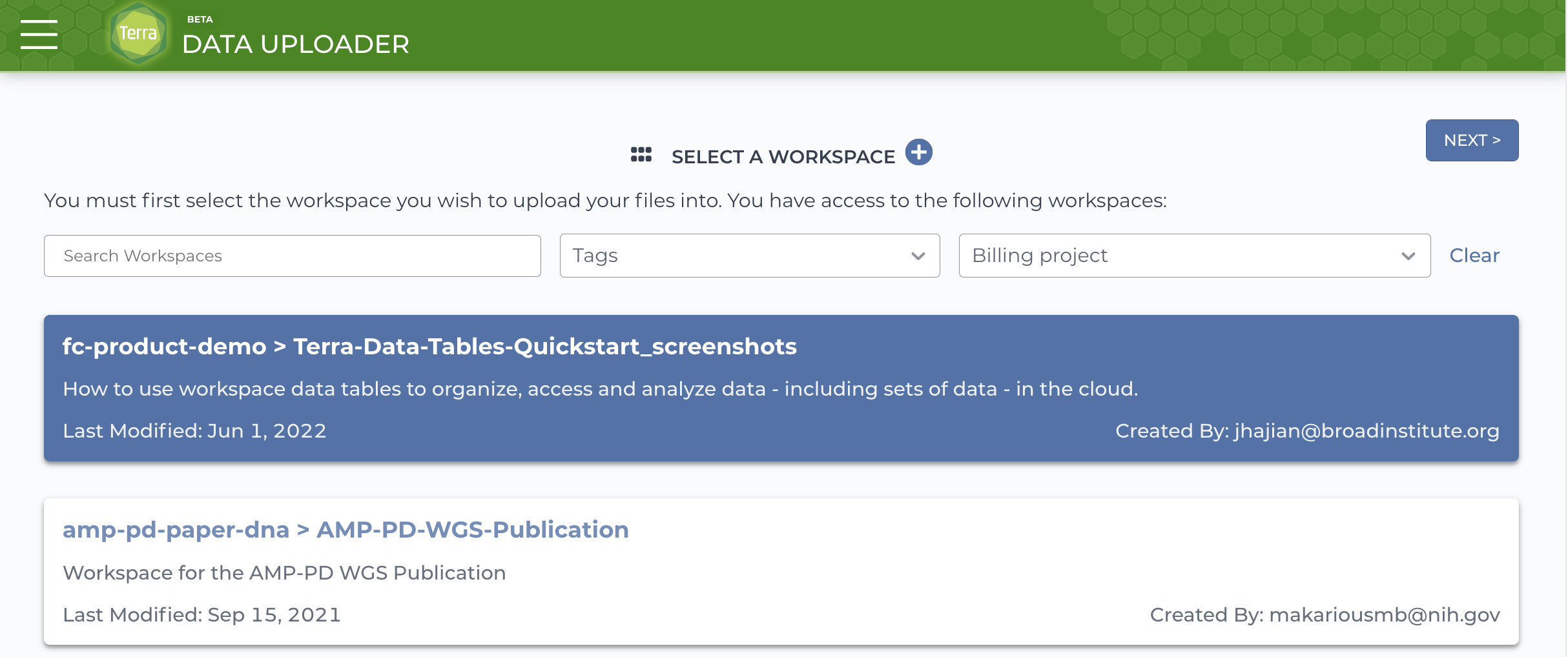Click the SELECT A WORKSPACE heading

click(783, 157)
